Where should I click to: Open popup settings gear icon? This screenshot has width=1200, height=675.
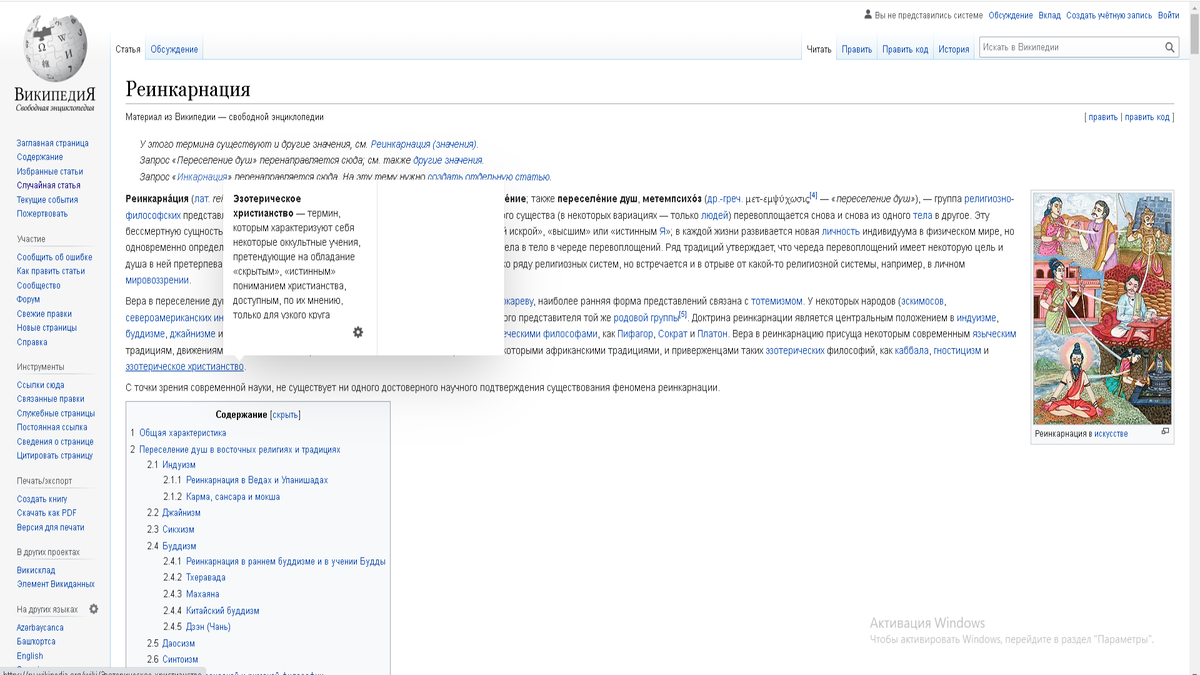358,332
